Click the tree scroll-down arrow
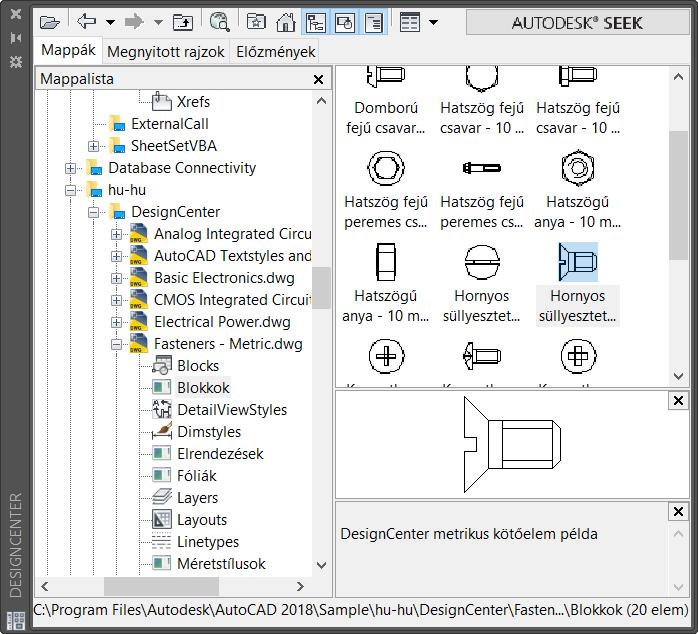Screen dimensions: 698x634 321,565
